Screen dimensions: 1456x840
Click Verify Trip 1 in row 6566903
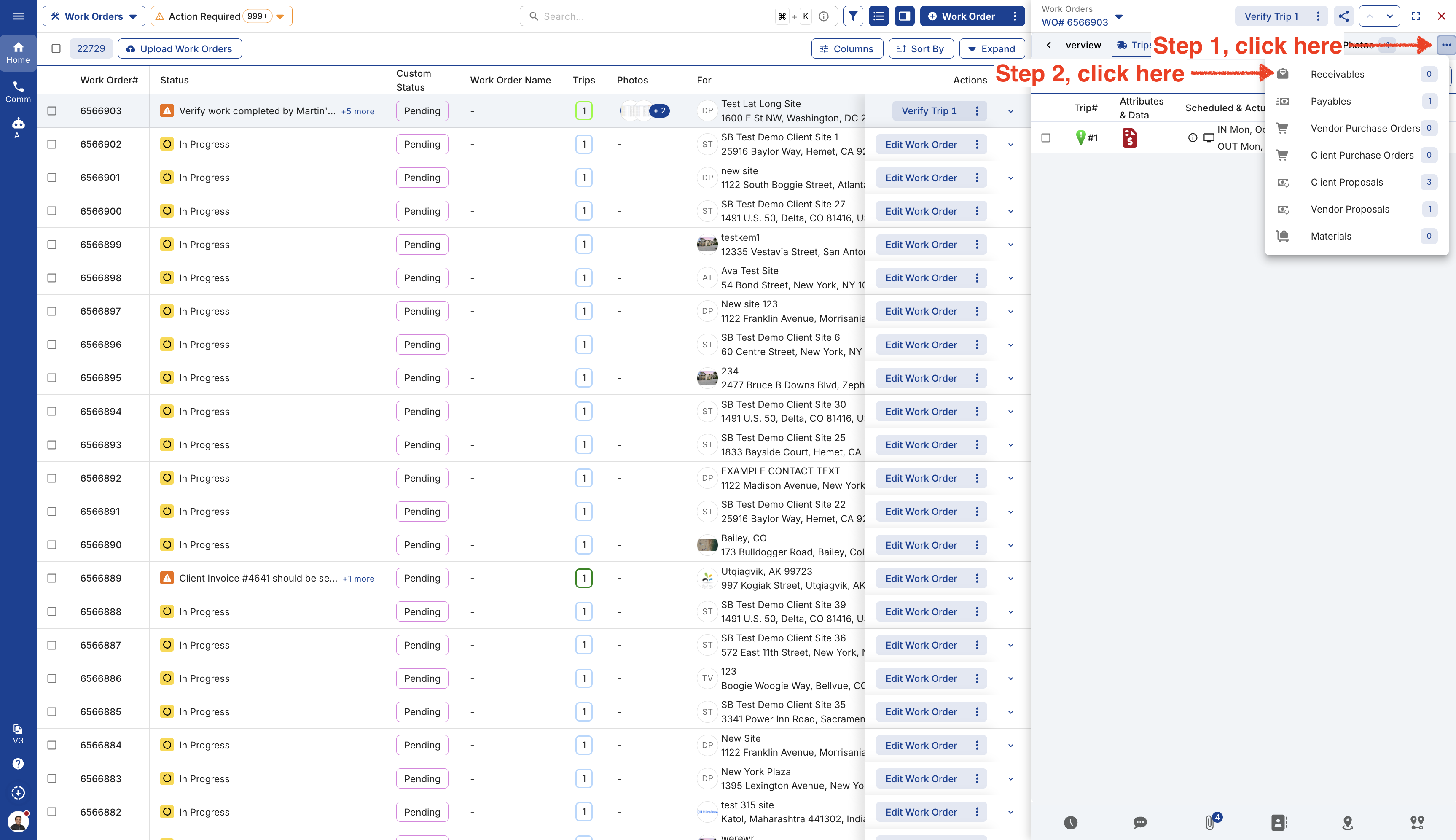point(928,111)
